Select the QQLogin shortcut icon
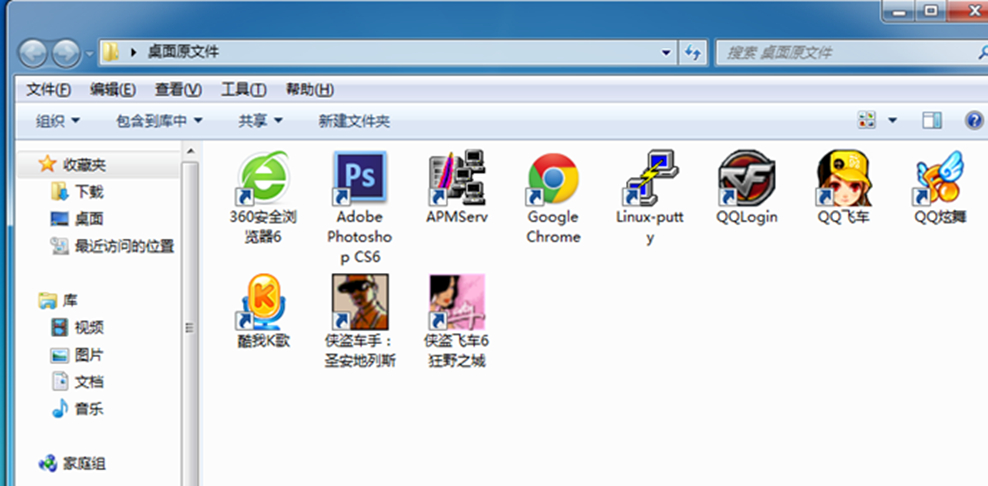The image size is (988, 486). pos(747,178)
